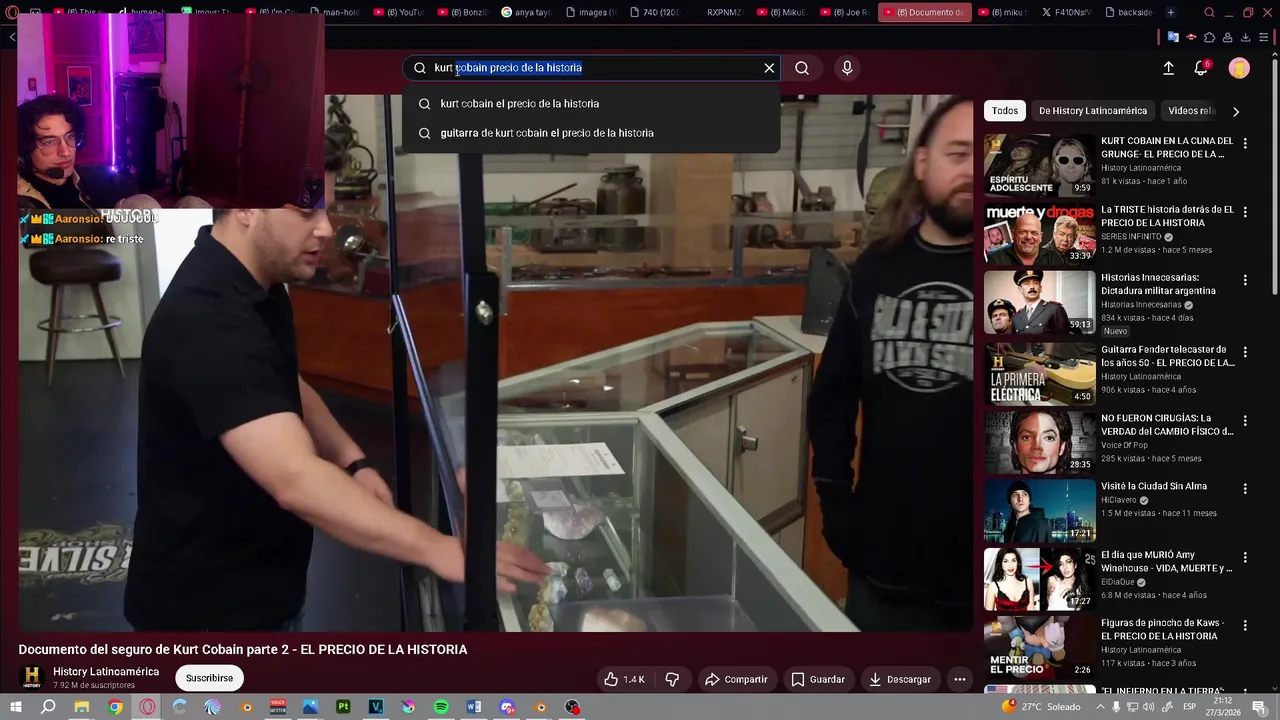The height and width of the screenshot is (720, 1280).
Task: Open the Pt app from taskbar
Action: [x=343, y=707]
